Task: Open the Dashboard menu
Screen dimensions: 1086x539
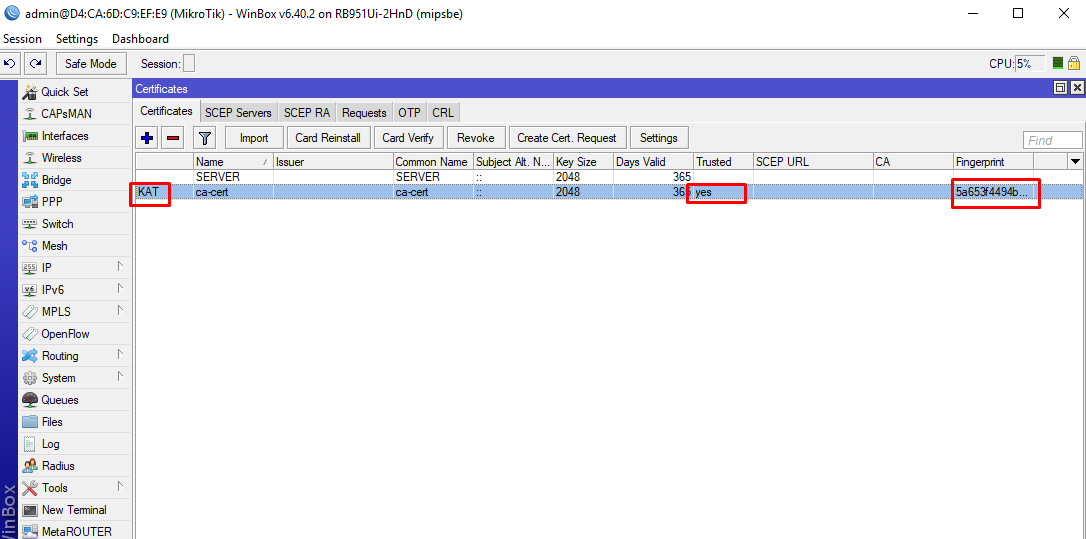Action: coord(141,39)
